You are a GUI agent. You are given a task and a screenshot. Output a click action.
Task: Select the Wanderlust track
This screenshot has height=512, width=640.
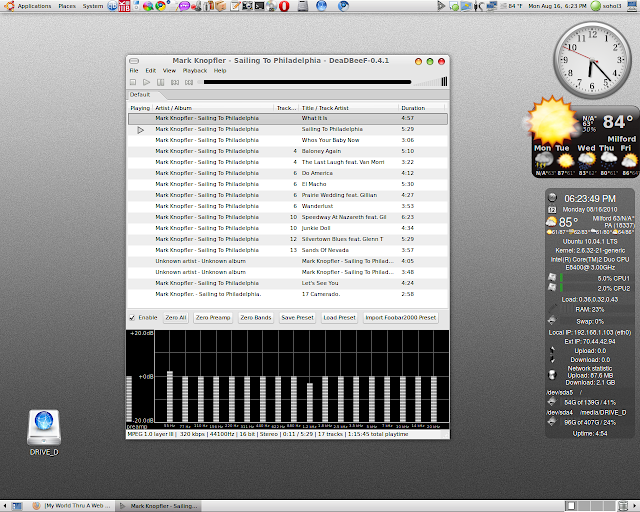click(x=288, y=206)
